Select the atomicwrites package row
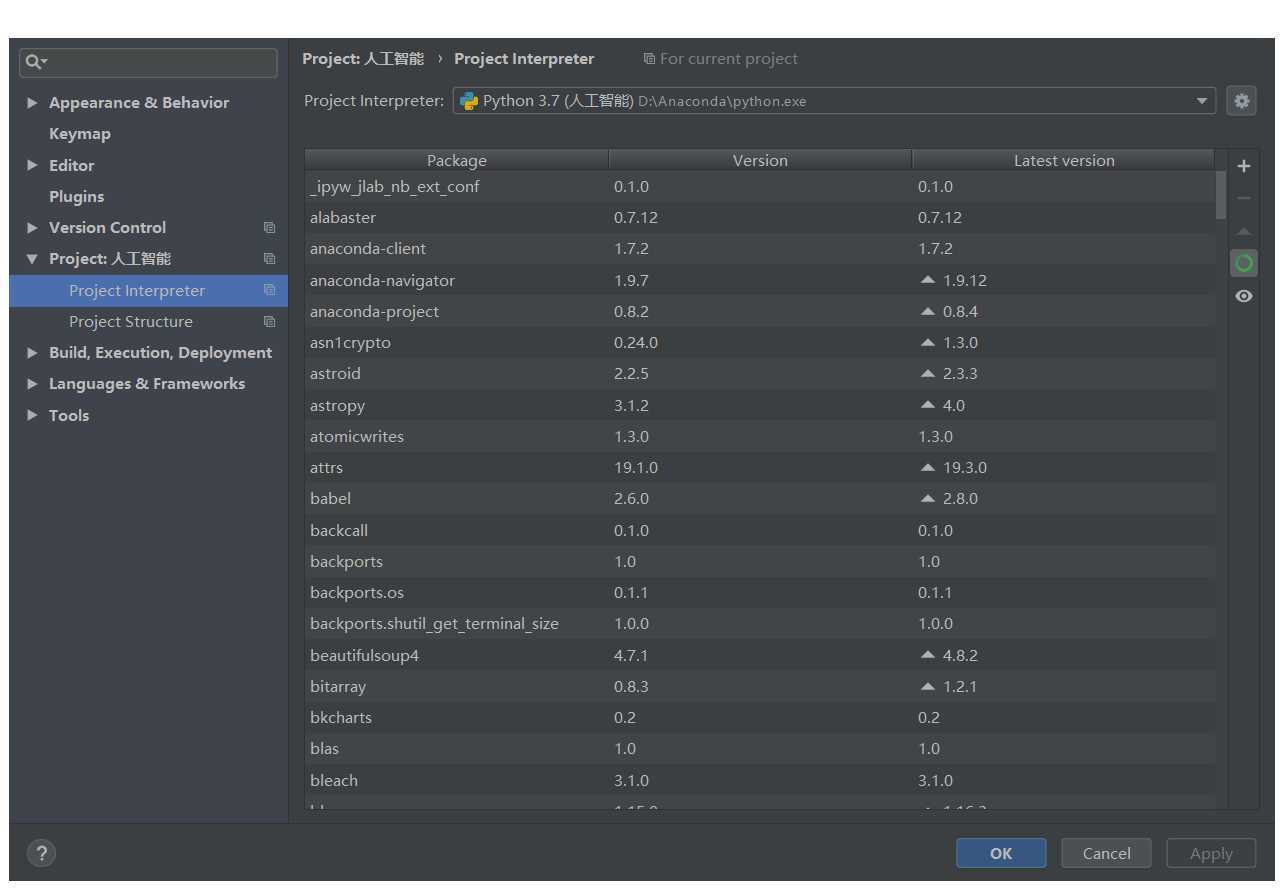Viewport: 1284px width, 890px height. (x=760, y=436)
